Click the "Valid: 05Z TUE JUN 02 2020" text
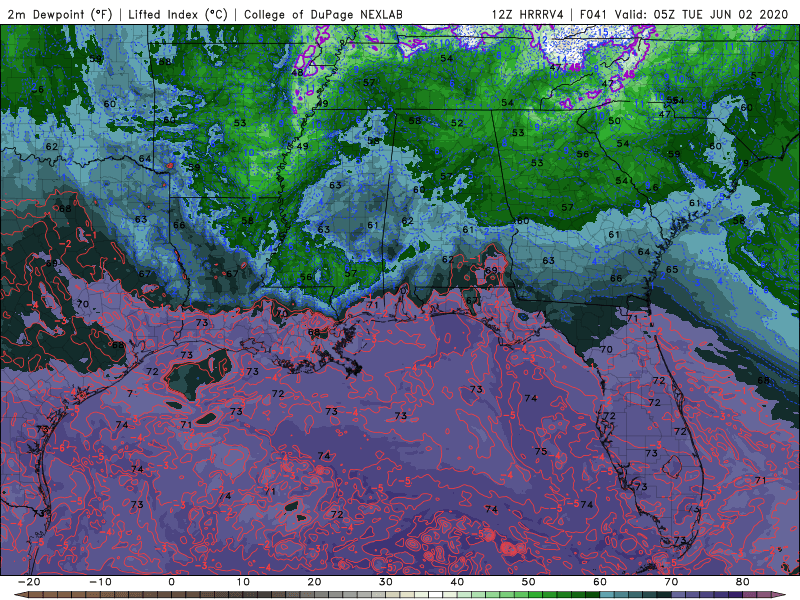Viewport: 800px width, 600px height. 702,14
